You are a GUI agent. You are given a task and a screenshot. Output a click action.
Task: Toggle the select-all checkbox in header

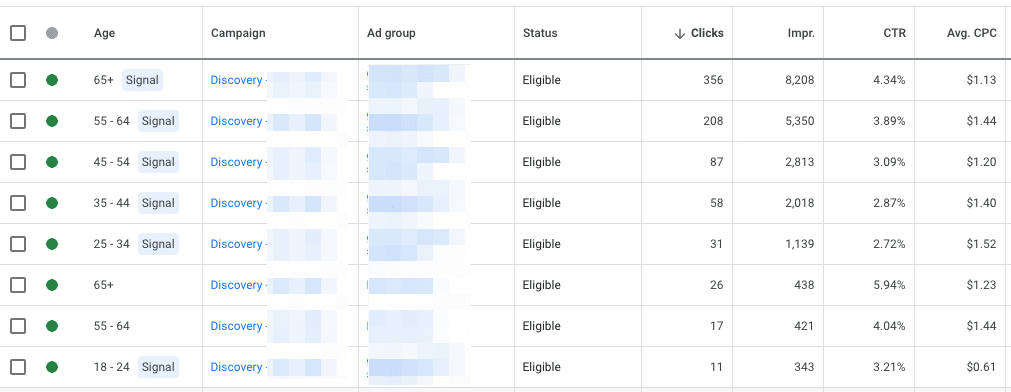coord(18,33)
